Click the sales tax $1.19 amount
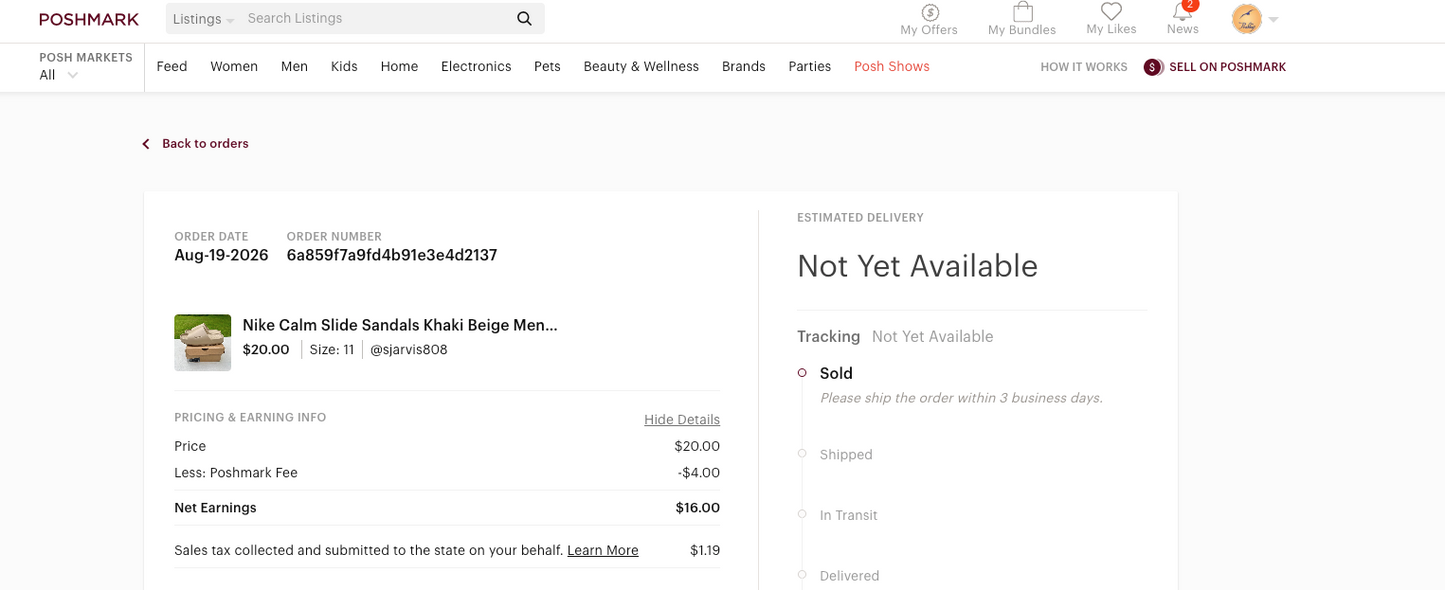This screenshot has height=590, width=1445. tap(705, 551)
